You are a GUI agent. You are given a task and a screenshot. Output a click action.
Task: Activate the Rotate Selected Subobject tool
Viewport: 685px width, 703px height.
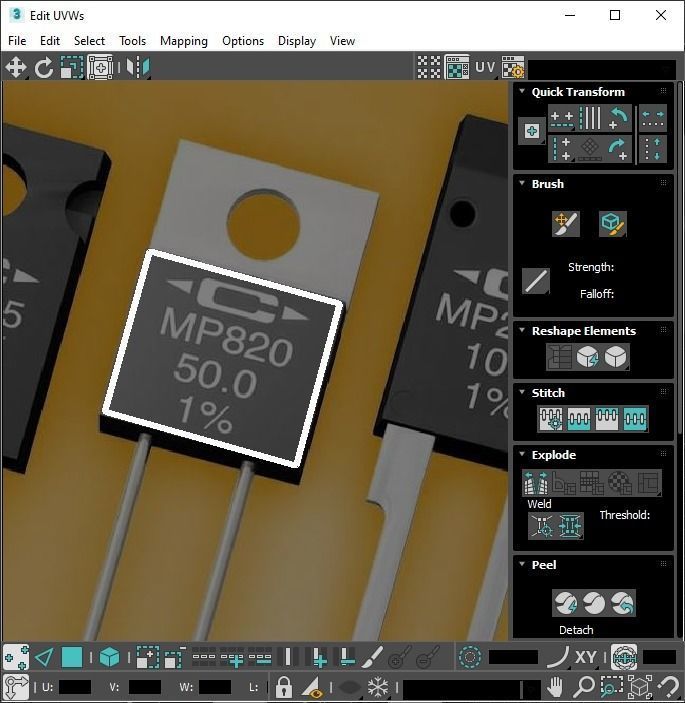tap(43, 67)
